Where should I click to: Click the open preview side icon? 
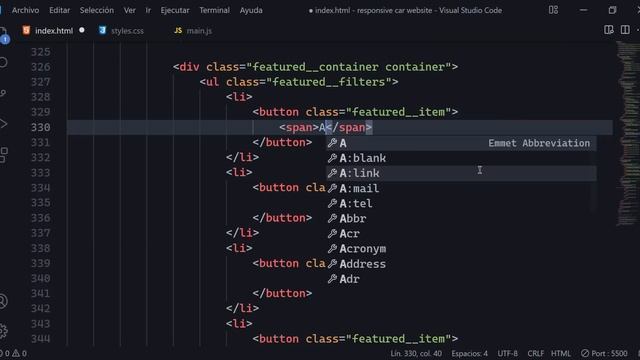(x=609, y=30)
